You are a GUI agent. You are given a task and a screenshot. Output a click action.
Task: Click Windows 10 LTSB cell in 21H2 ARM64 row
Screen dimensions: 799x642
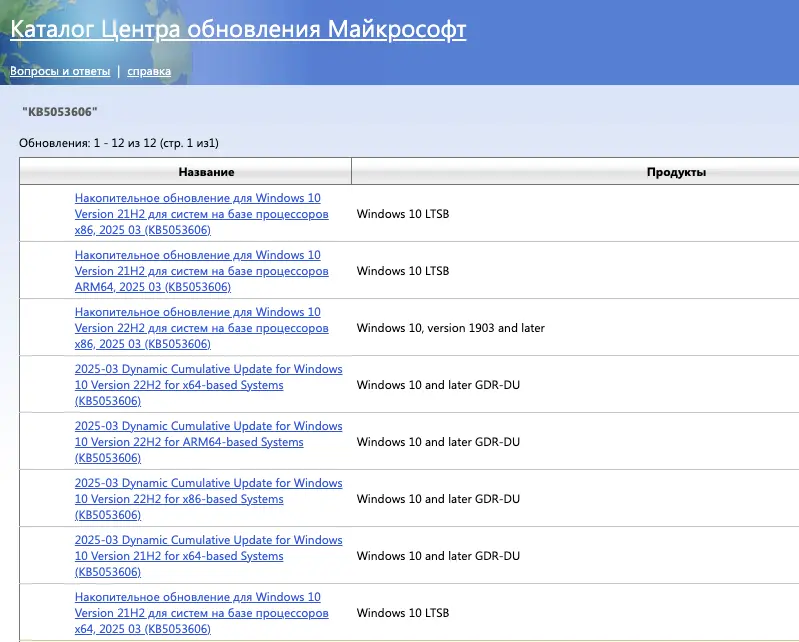[x=403, y=271]
